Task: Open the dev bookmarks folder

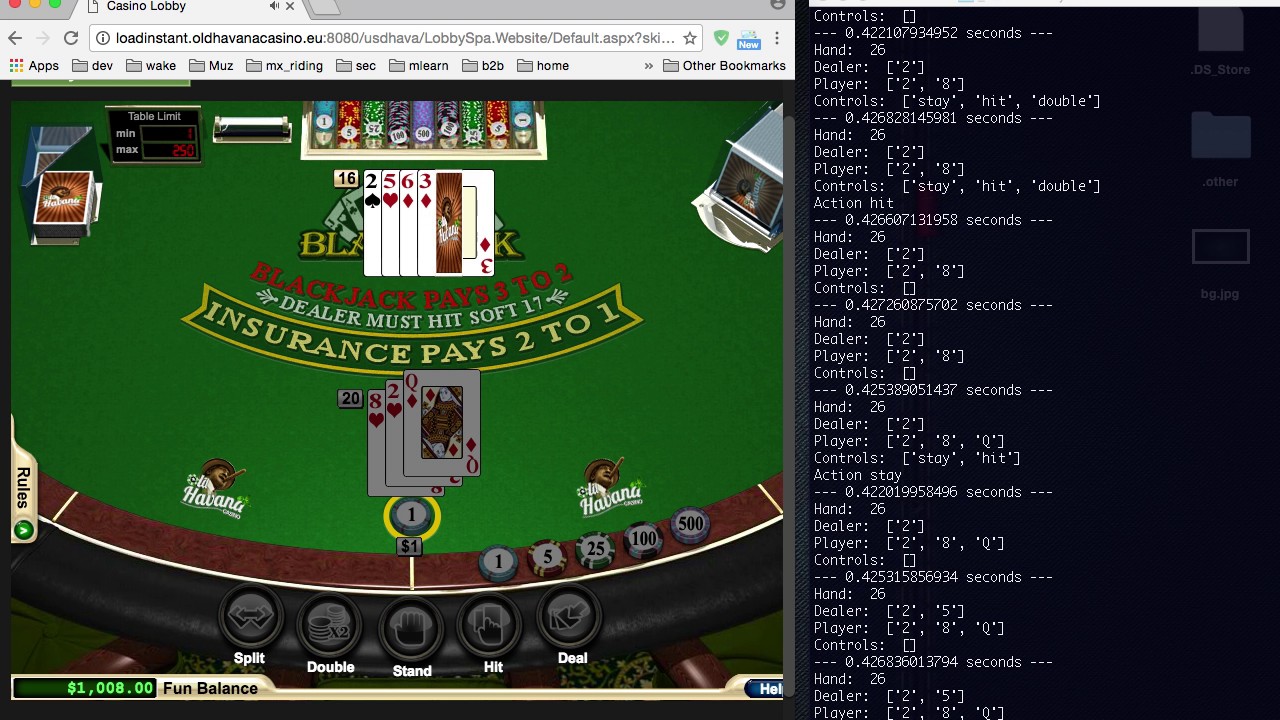Action: (x=91, y=66)
